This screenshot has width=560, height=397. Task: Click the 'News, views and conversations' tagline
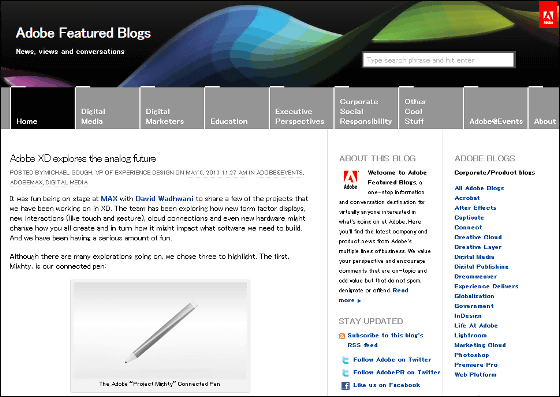(x=70, y=52)
